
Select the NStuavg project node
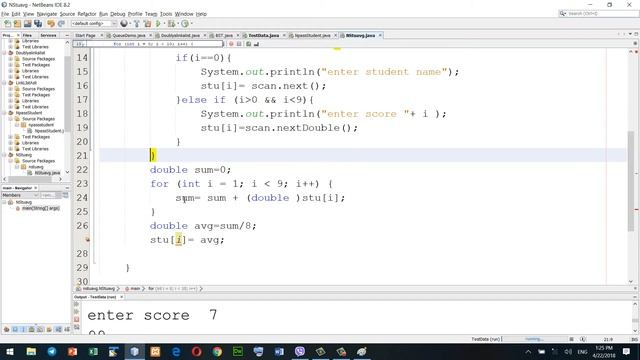[24, 155]
